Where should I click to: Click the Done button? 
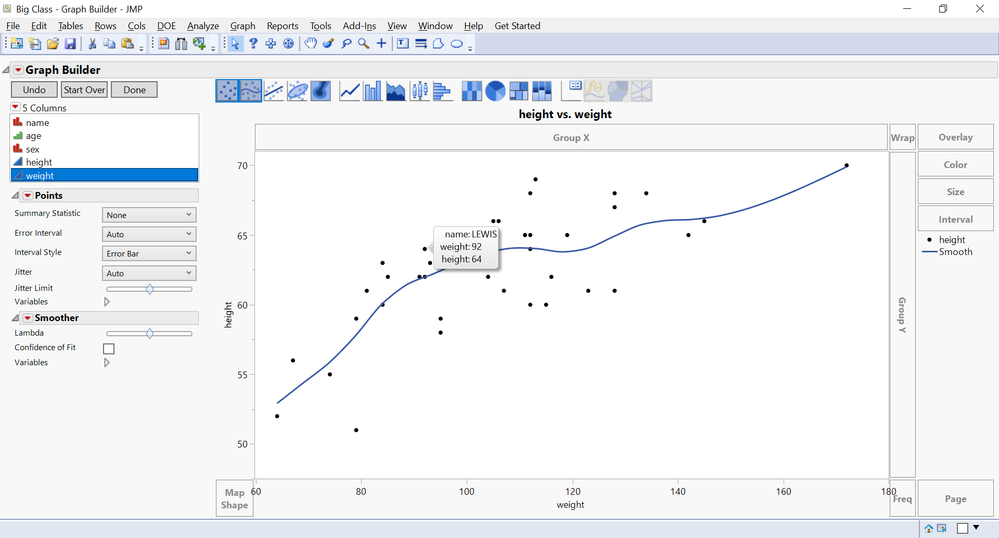tap(134, 90)
